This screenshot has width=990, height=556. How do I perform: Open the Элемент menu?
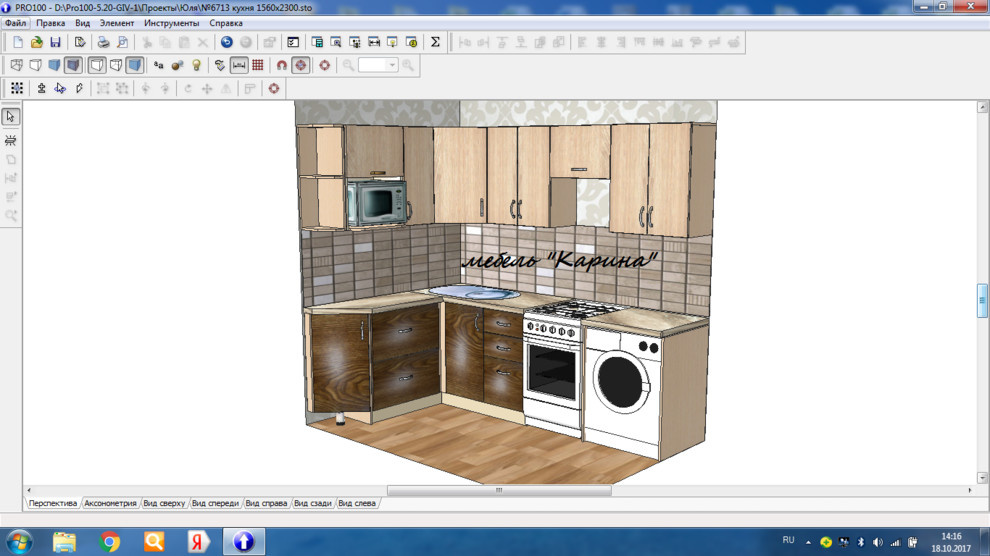click(116, 22)
